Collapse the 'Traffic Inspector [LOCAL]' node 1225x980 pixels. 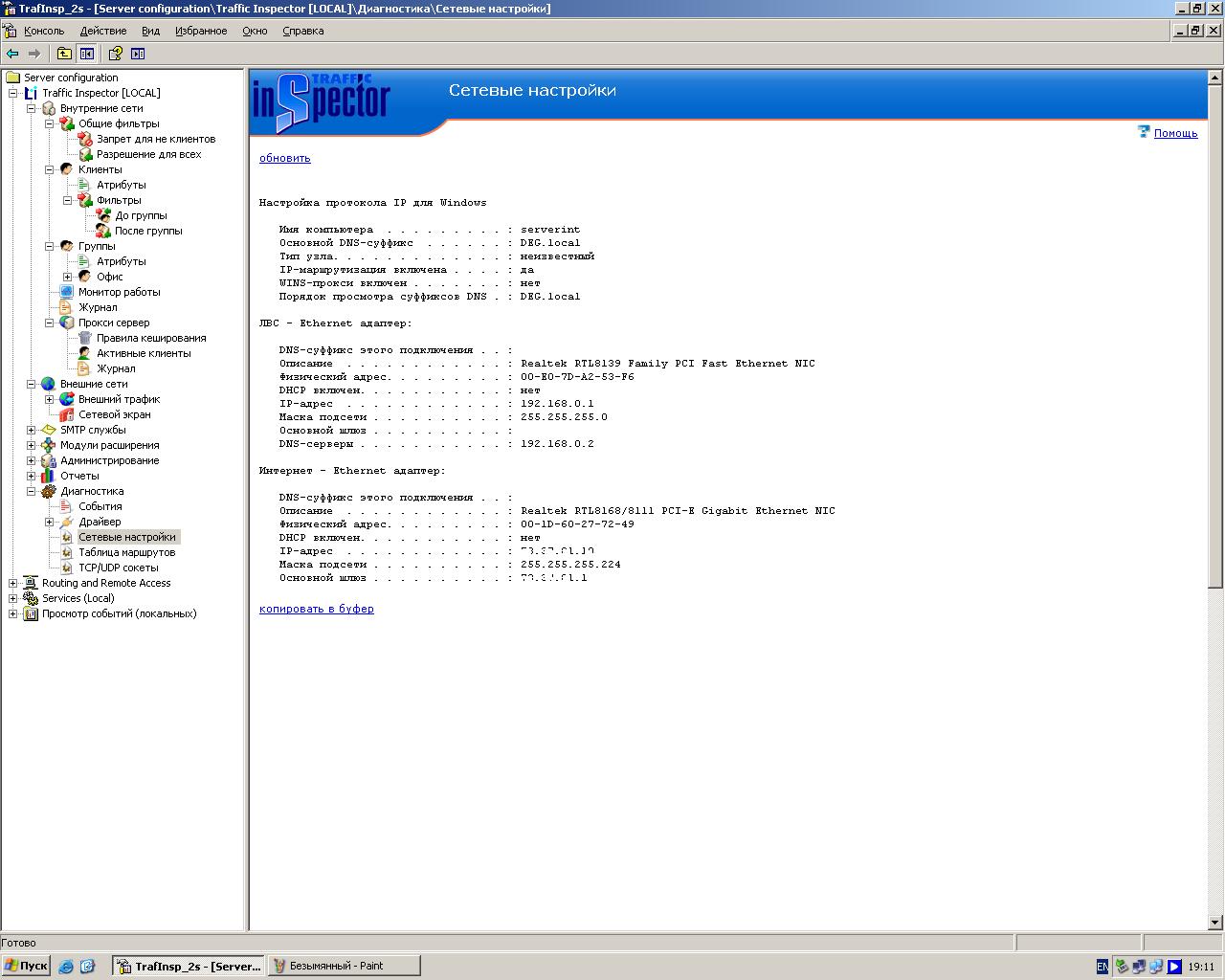(x=13, y=93)
